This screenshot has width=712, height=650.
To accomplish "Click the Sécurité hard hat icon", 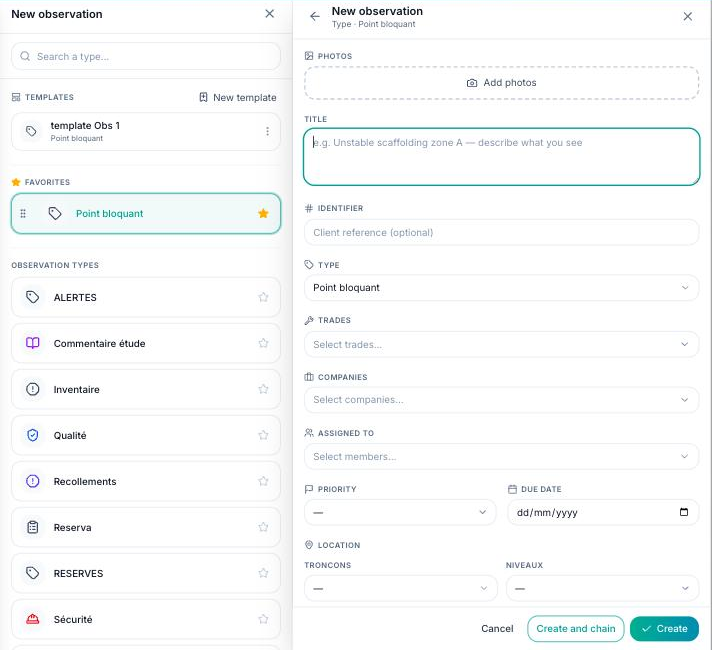I will point(33,619).
